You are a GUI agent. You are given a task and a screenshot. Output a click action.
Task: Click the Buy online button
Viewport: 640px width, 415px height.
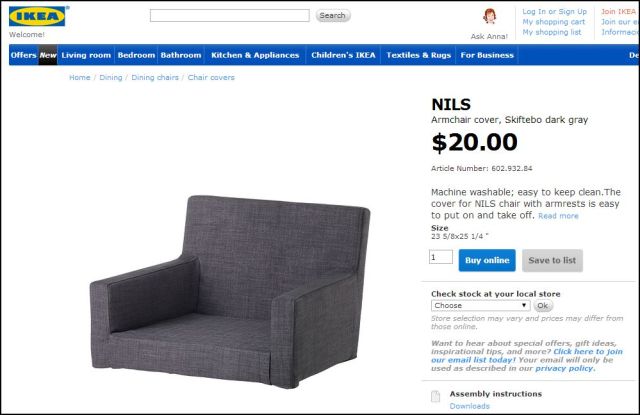pos(487,260)
